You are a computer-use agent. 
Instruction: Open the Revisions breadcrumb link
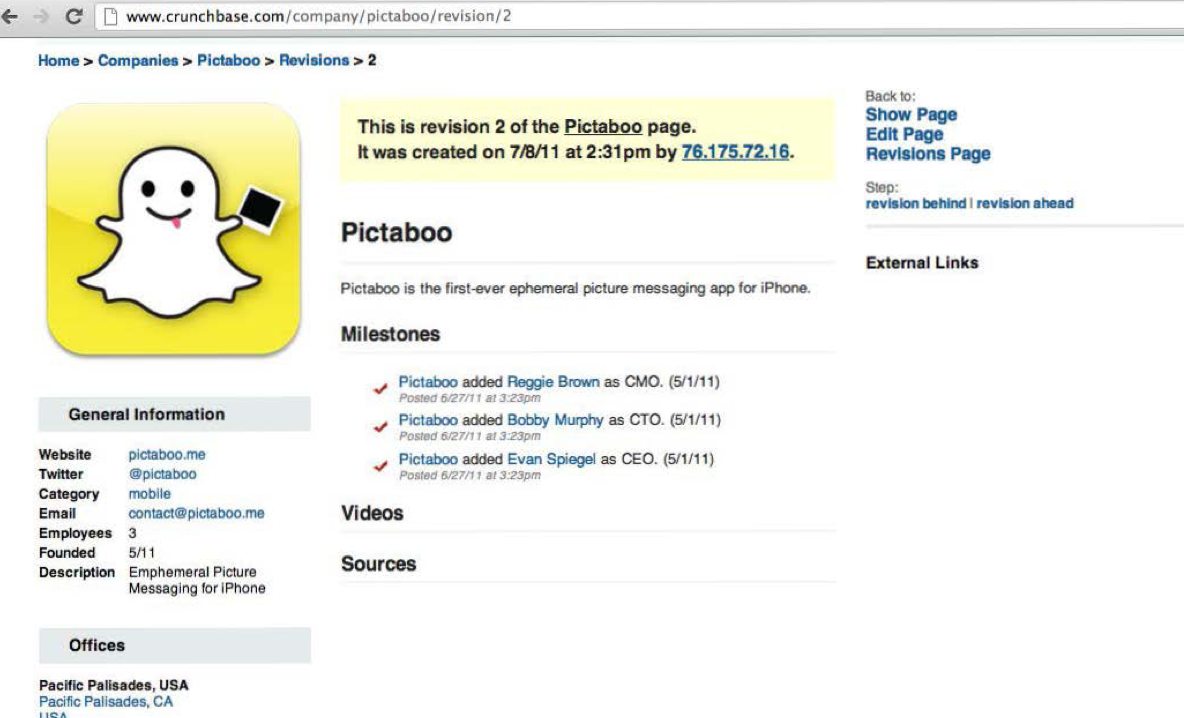click(314, 61)
